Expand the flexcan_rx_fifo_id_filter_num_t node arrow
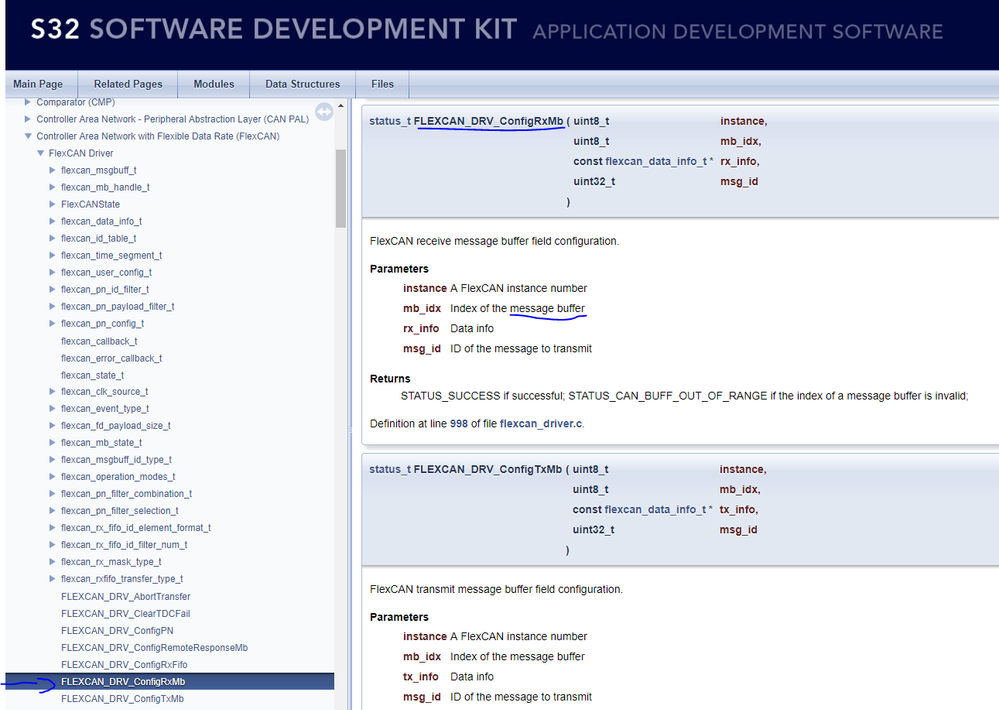 52,545
